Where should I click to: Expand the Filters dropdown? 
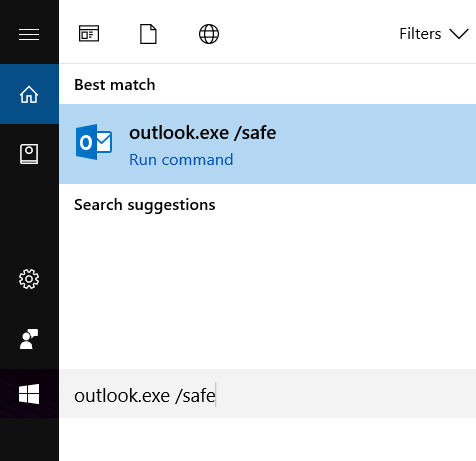point(434,34)
